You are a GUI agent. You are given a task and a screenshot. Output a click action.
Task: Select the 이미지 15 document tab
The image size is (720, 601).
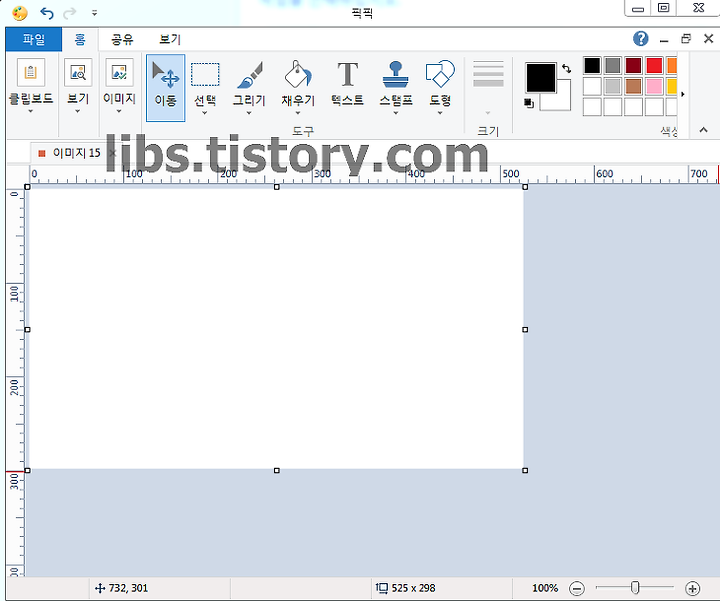coord(76,153)
